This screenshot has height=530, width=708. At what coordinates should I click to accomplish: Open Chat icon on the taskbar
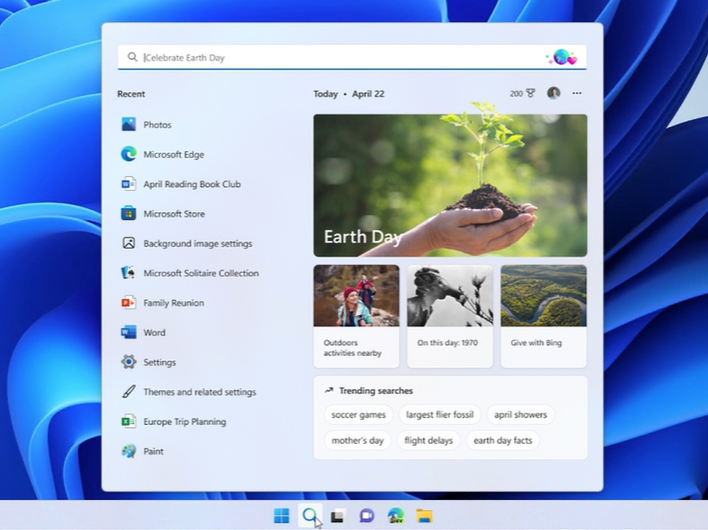(367, 516)
